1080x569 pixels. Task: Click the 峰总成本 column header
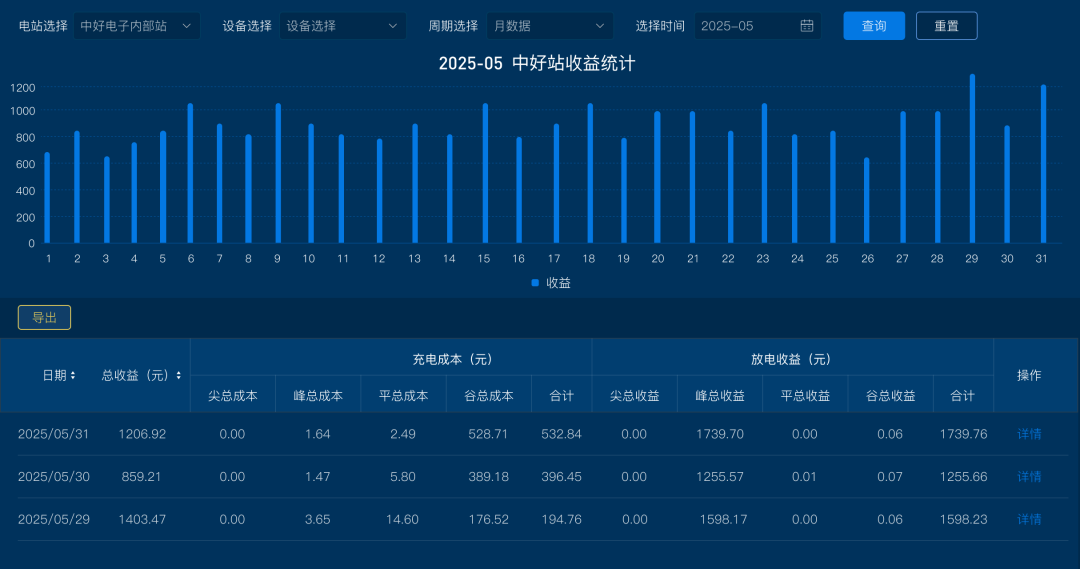point(318,396)
